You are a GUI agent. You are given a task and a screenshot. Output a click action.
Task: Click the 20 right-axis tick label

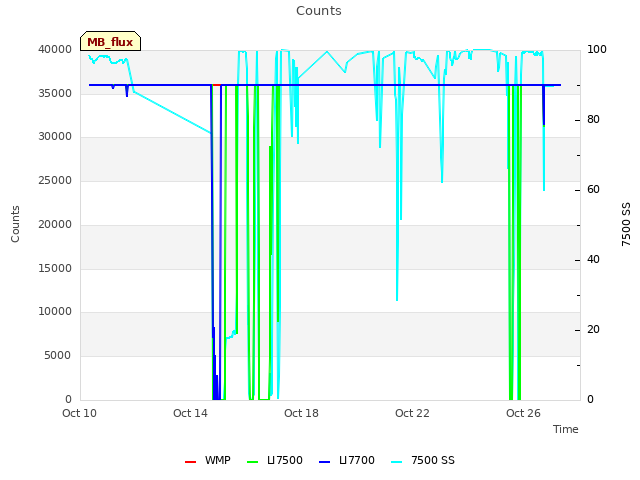pyautogui.click(x=593, y=329)
